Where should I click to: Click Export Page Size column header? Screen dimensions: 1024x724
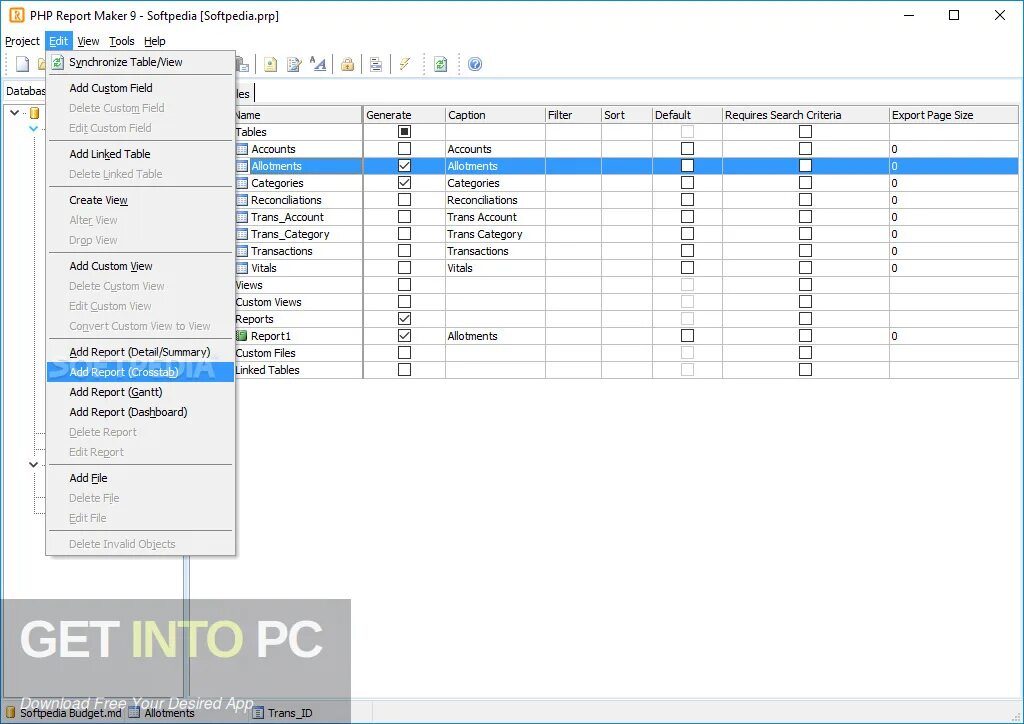click(953, 115)
